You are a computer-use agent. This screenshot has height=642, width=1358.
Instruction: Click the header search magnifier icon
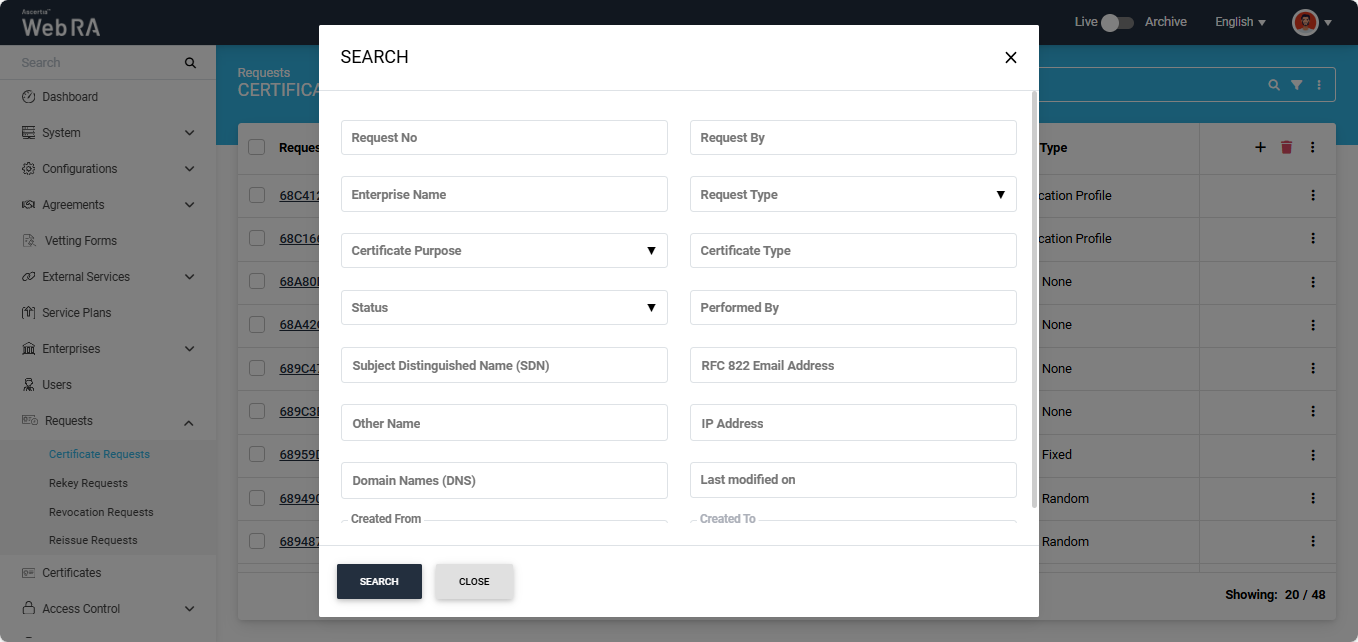click(x=1273, y=85)
